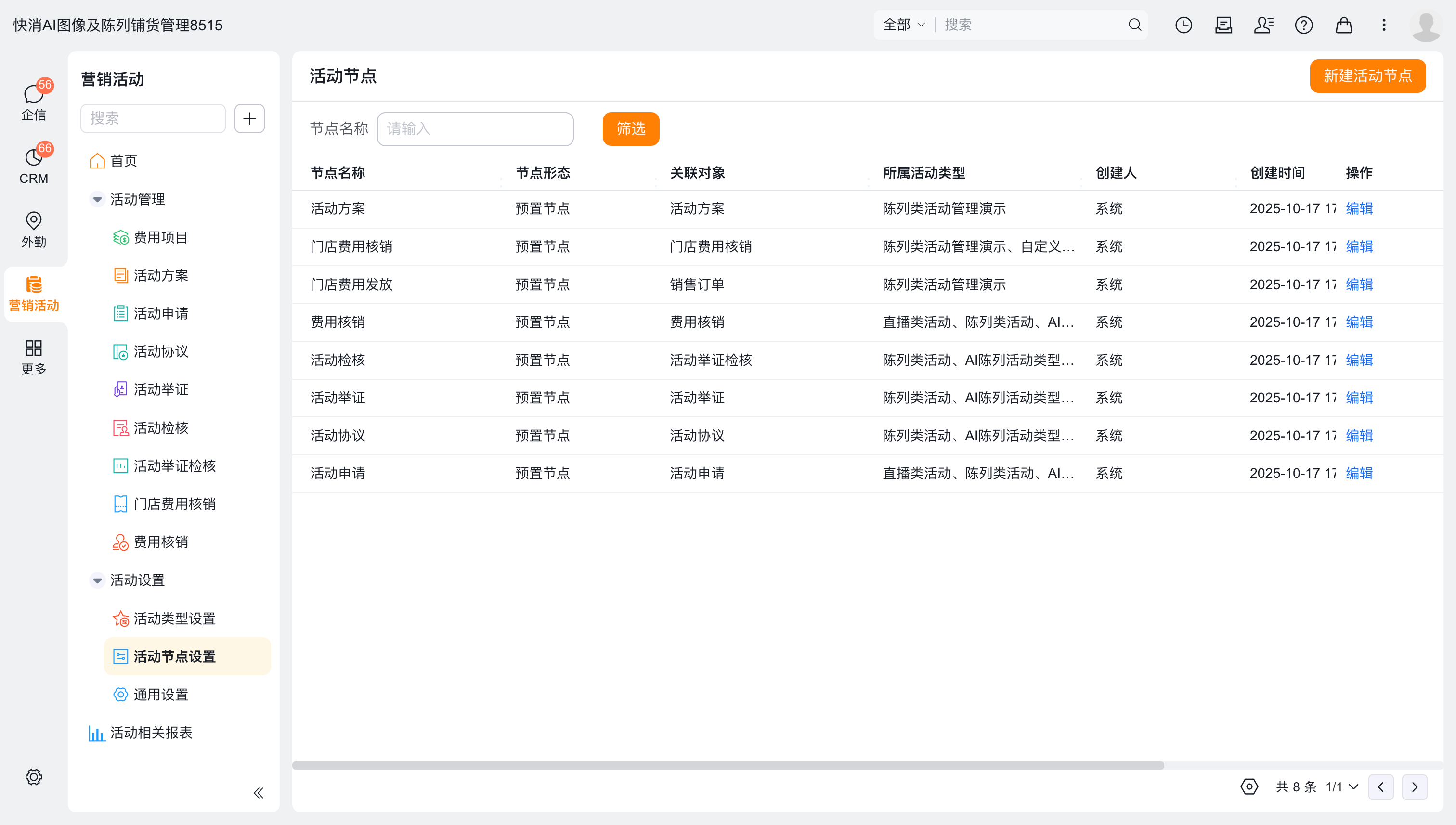Open the clock history icon

(1183, 25)
